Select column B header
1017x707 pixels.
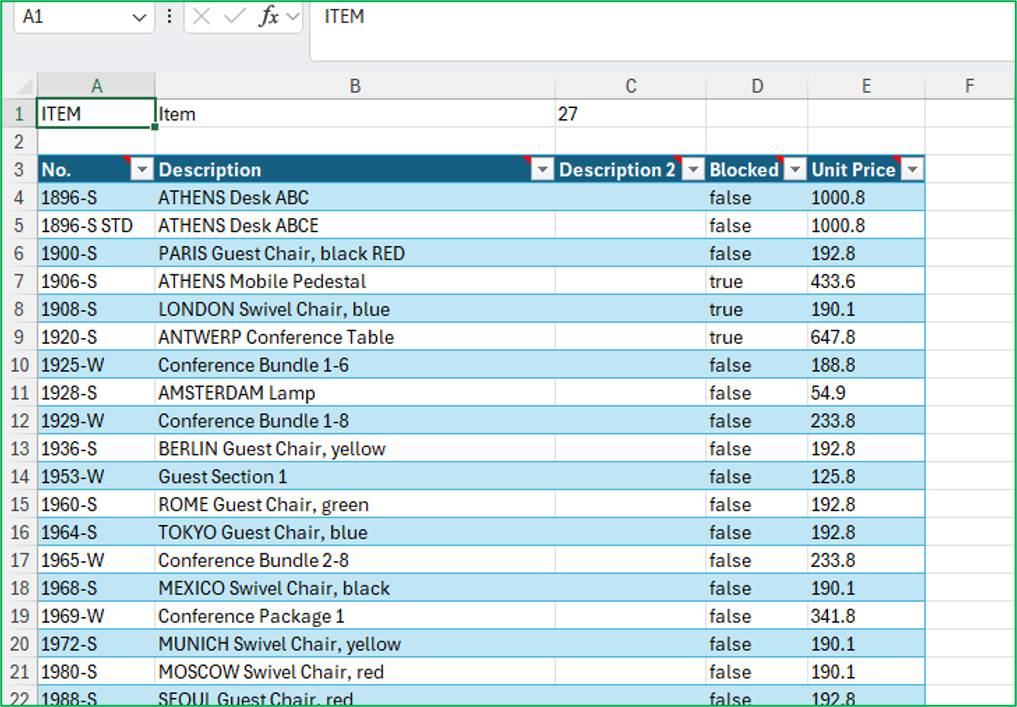coord(355,86)
